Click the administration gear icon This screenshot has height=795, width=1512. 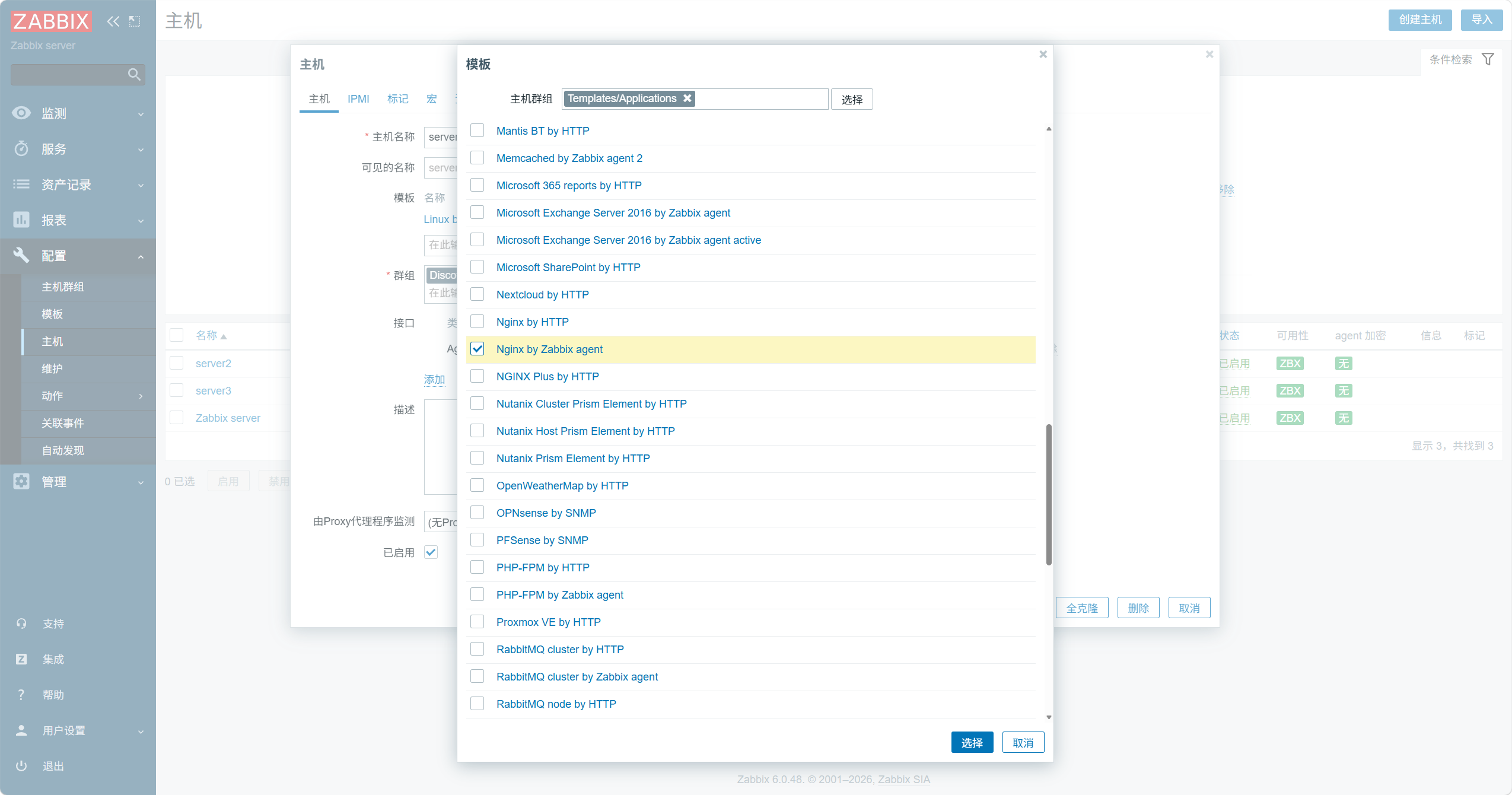click(x=21, y=481)
